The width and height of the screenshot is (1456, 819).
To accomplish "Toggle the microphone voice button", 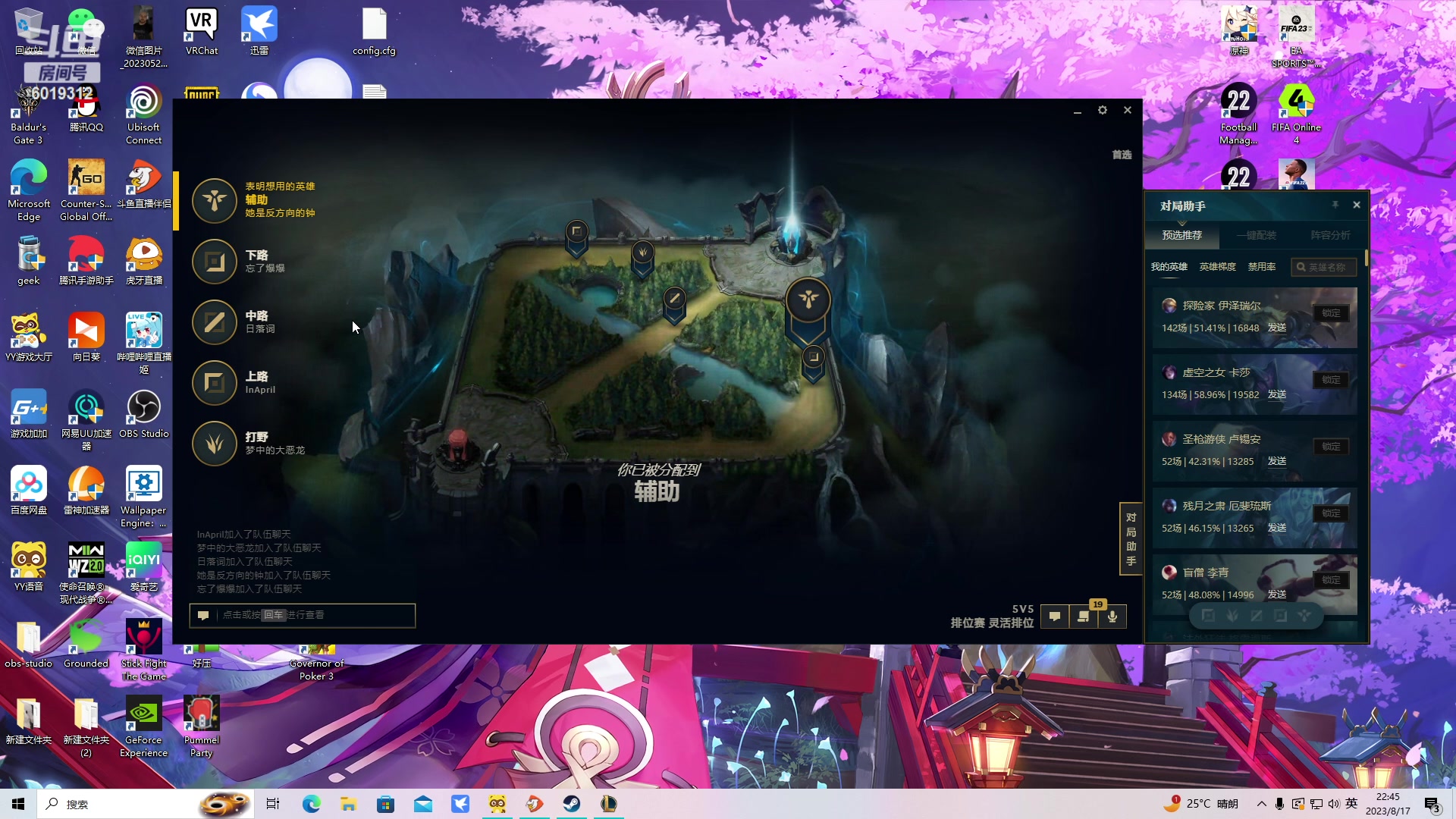I will 1112,617.
